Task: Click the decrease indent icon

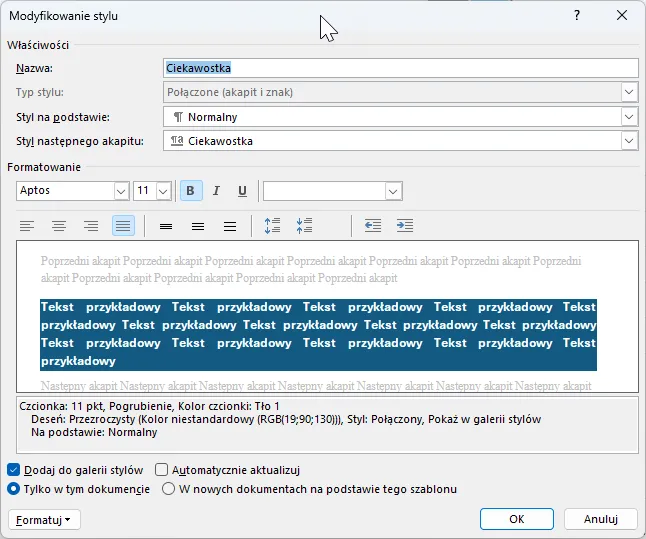Action: click(373, 226)
